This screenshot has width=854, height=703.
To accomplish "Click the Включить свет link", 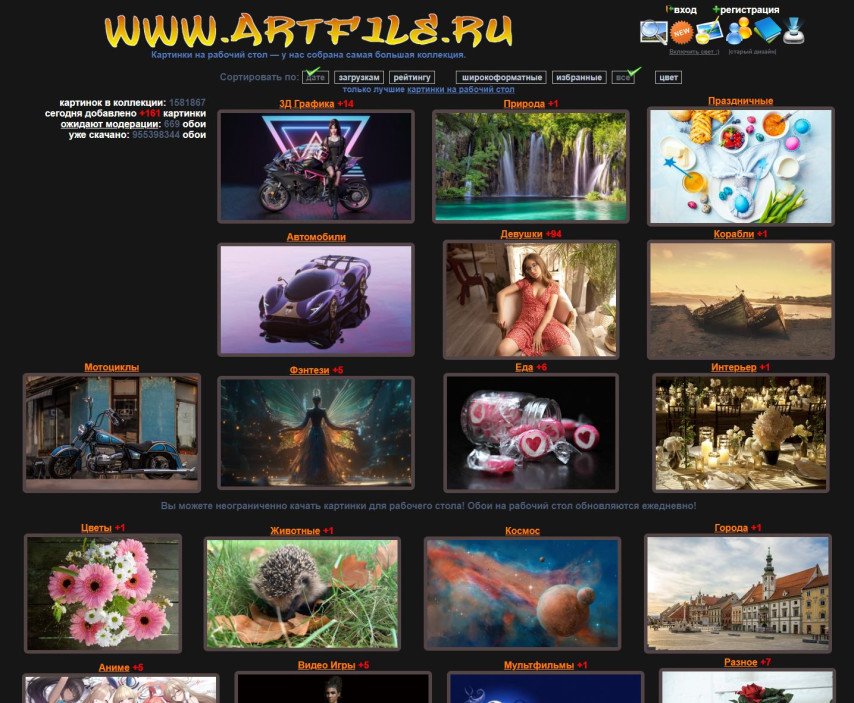I will [694, 51].
